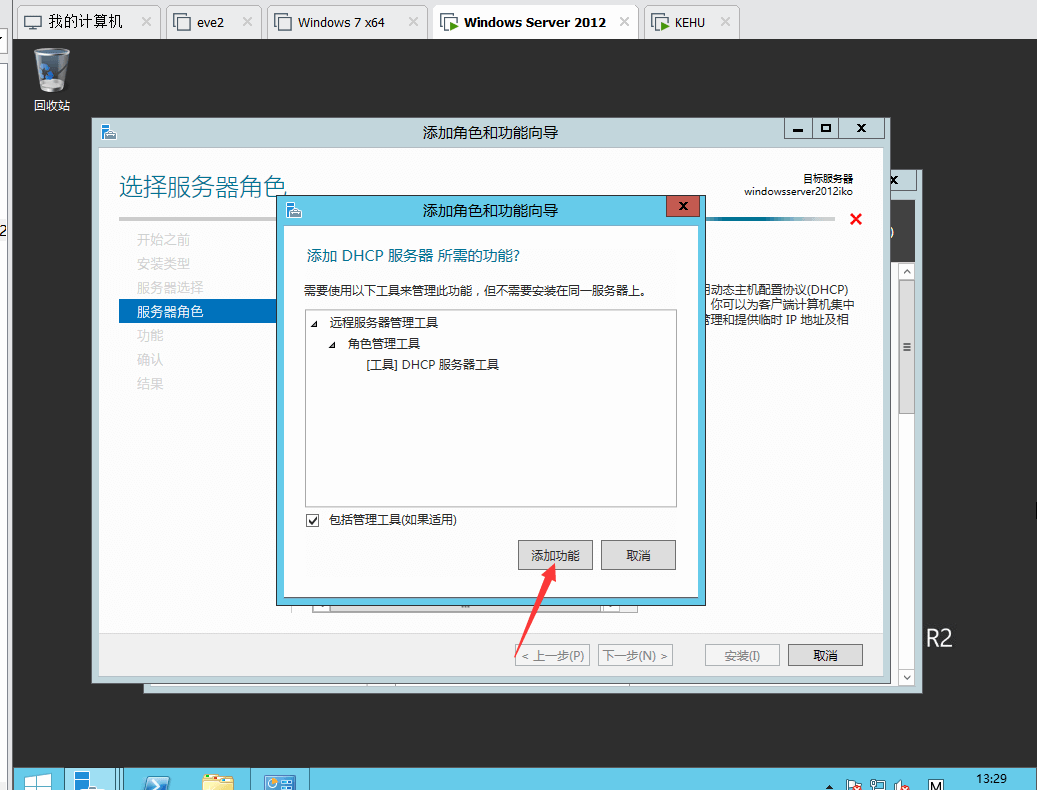Show hidden system tray icons arrow
Viewport: 1037px width, 790px height.
[829, 785]
